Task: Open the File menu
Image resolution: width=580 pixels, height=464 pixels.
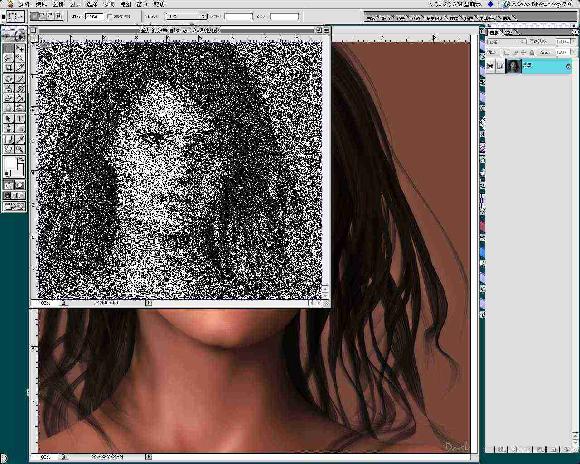Action: tap(24, 4)
